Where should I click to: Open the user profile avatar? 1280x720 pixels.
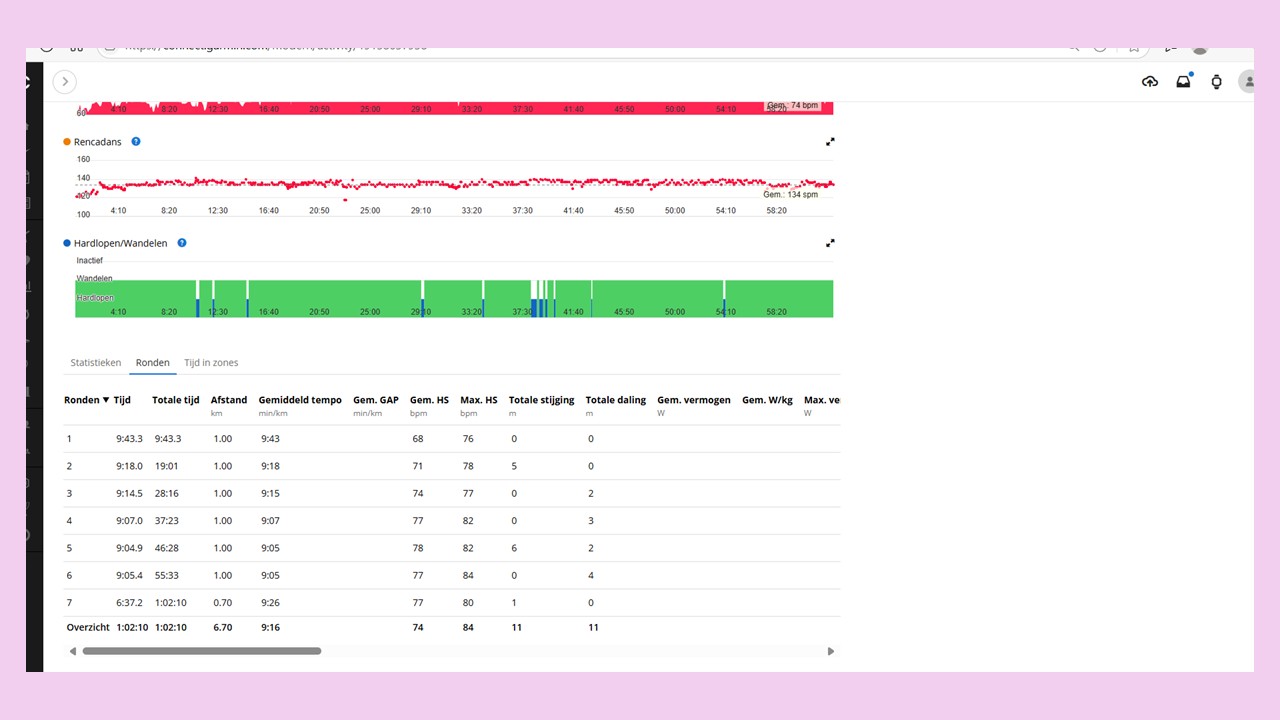click(1246, 82)
